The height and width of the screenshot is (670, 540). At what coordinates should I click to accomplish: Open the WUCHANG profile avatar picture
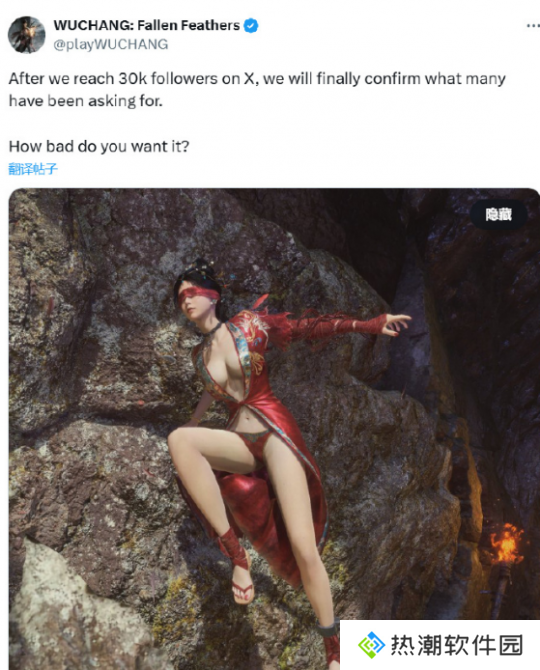26,35
